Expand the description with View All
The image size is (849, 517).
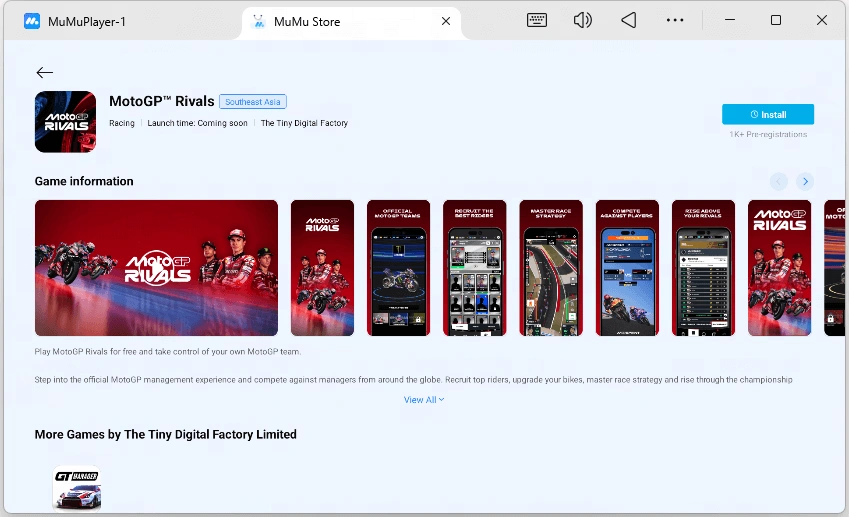[424, 400]
